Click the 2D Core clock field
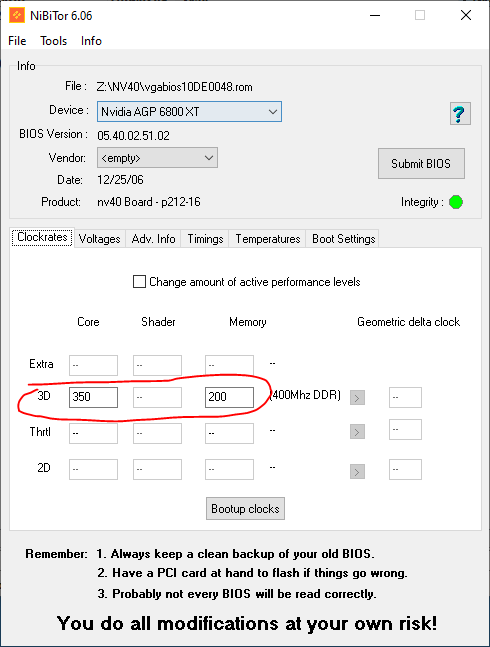Image resolution: width=490 pixels, height=647 pixels. pos(93,469)
